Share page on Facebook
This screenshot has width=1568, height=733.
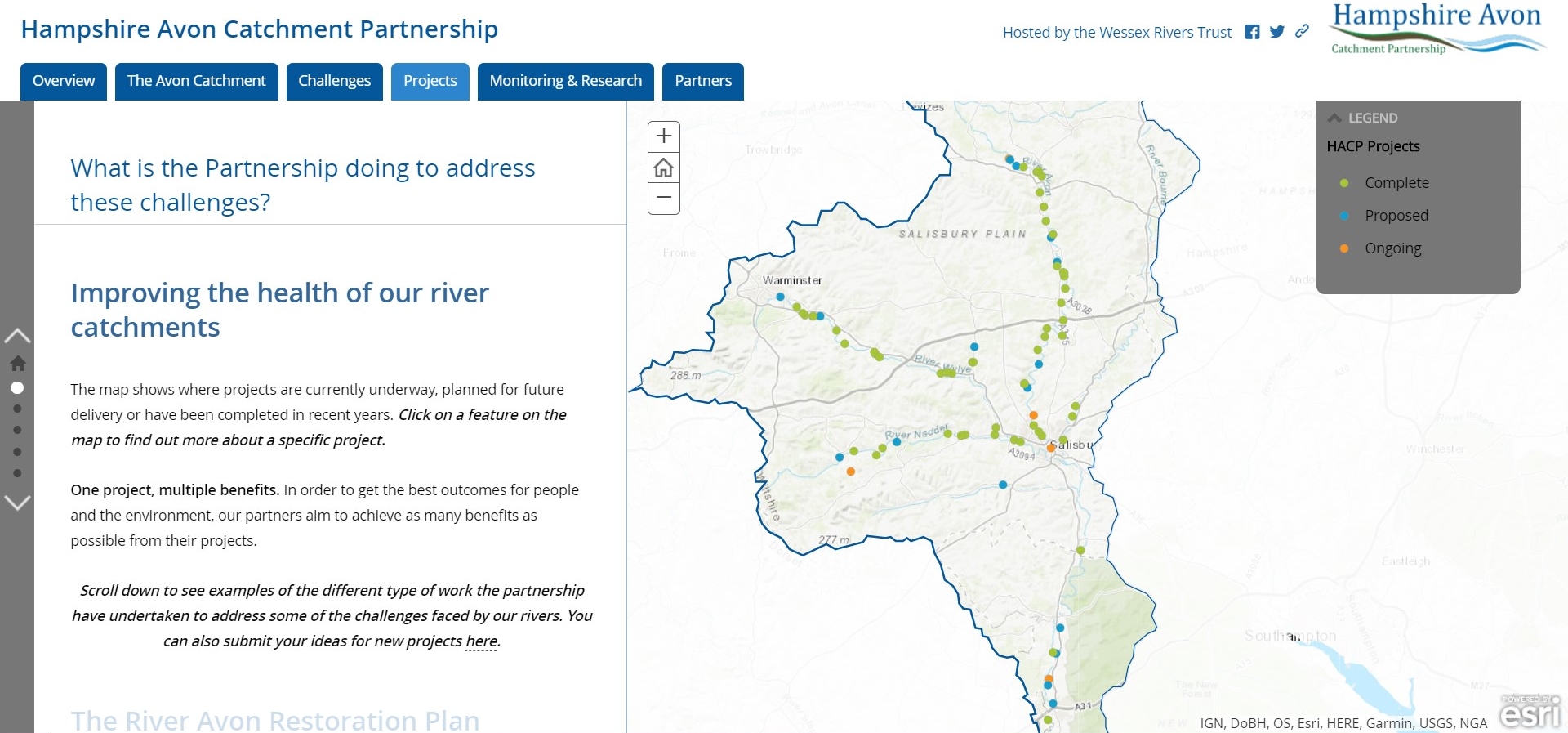pyautogui.click(x=1252, y=32)
